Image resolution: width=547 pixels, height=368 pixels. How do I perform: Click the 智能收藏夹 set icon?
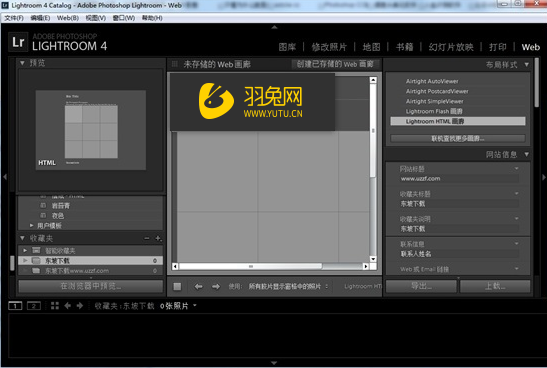pyautogui.click(x=36, y=250)
